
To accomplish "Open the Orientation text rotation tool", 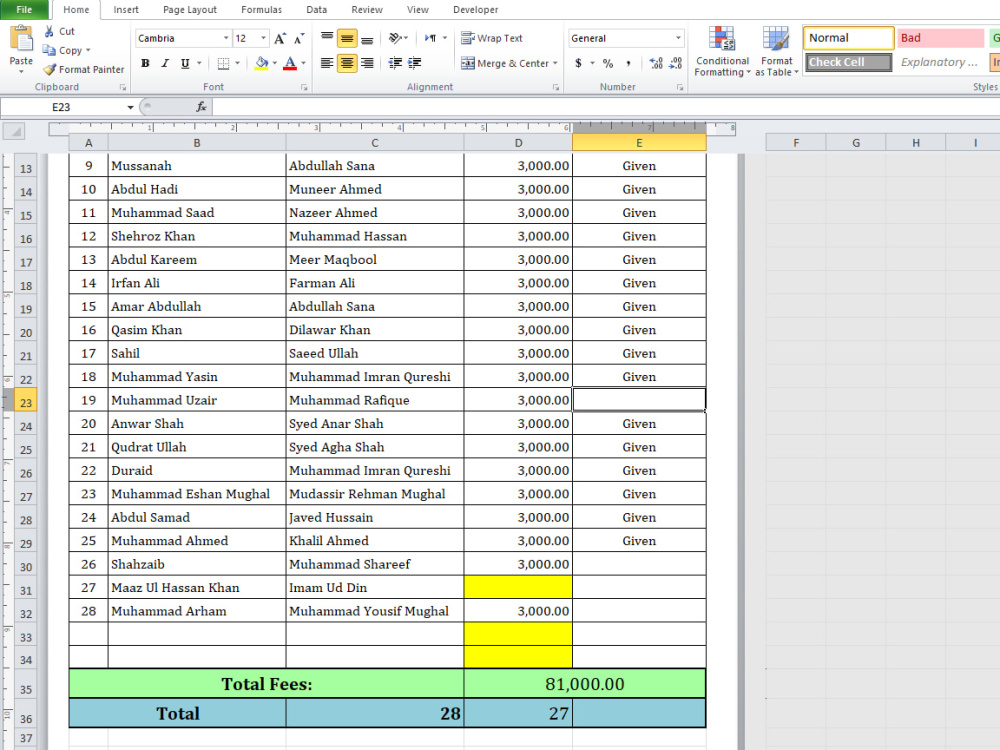I will point(395,38).
